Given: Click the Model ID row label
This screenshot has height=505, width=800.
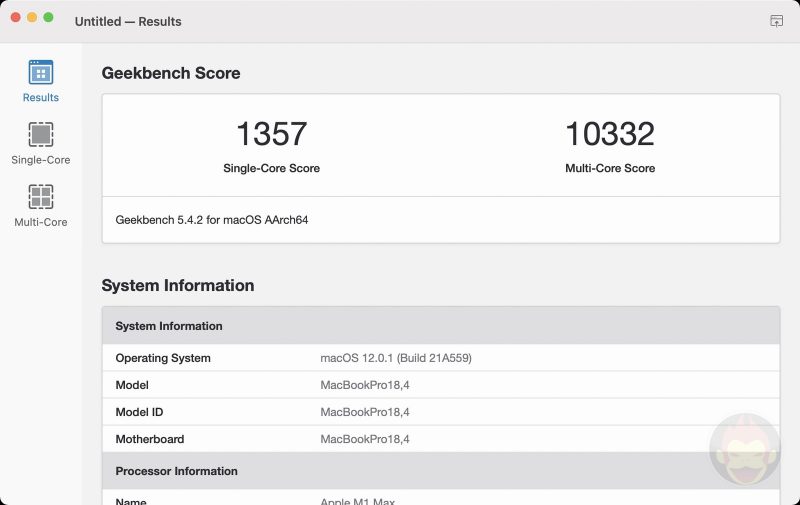Looking at the screenshot, I should 139,412.
